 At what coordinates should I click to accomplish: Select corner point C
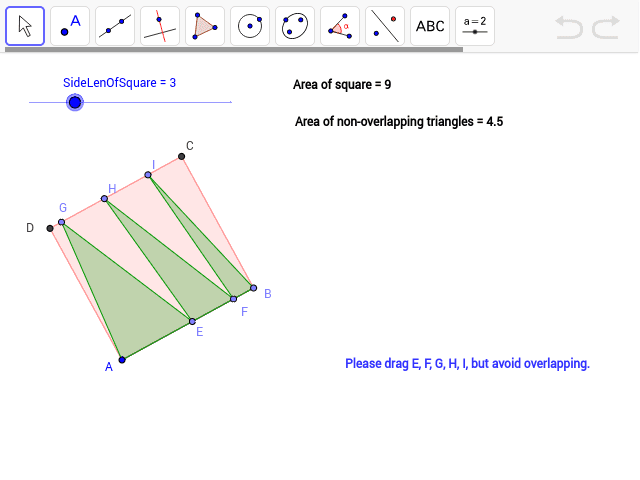pos(182,156)
